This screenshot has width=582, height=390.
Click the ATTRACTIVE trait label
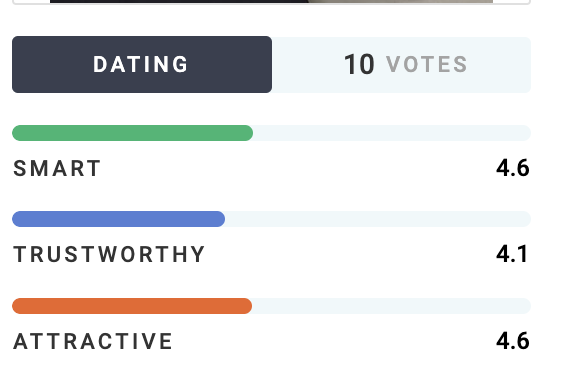93,341
